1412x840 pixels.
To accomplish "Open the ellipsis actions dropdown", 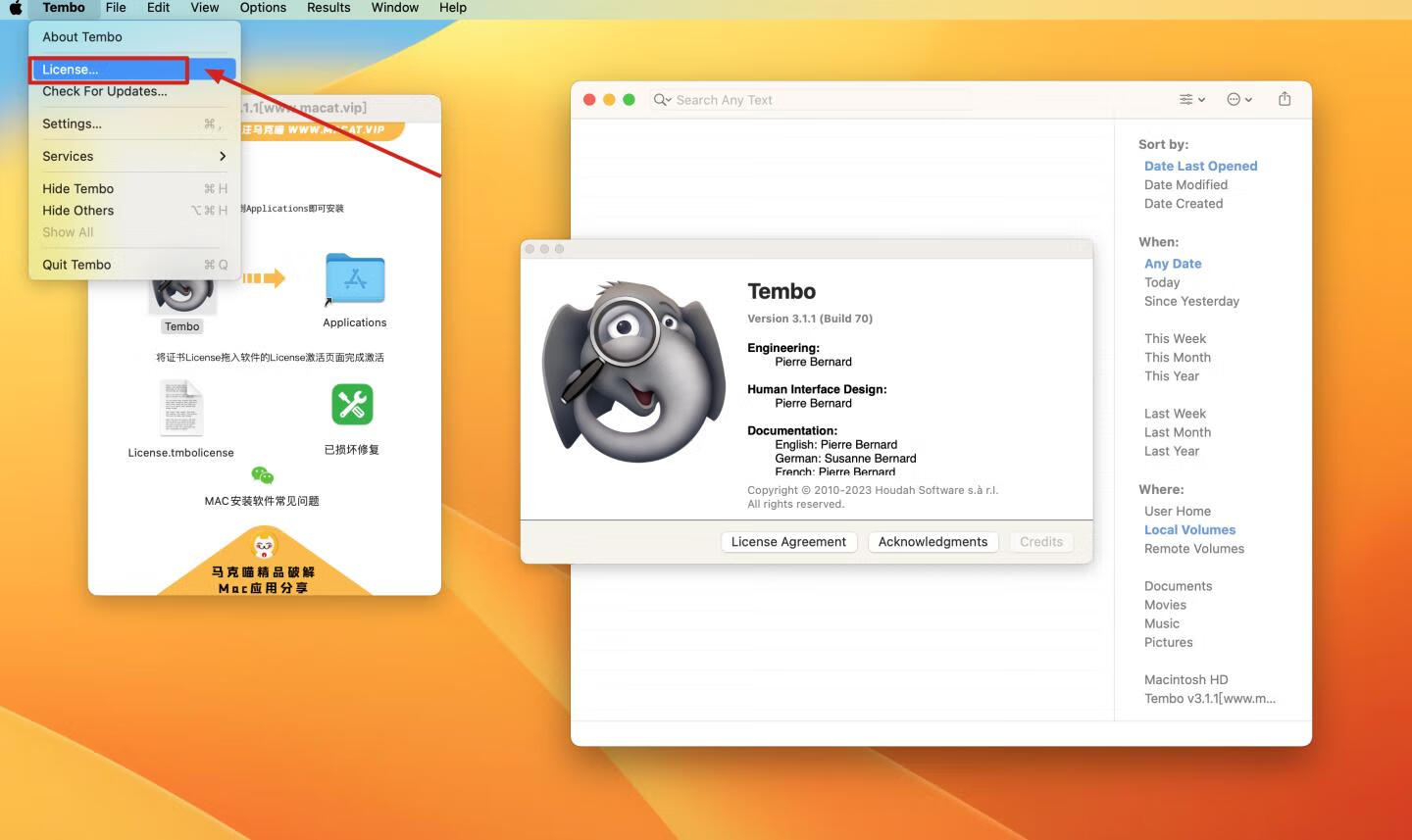I will pos(1239,99).
